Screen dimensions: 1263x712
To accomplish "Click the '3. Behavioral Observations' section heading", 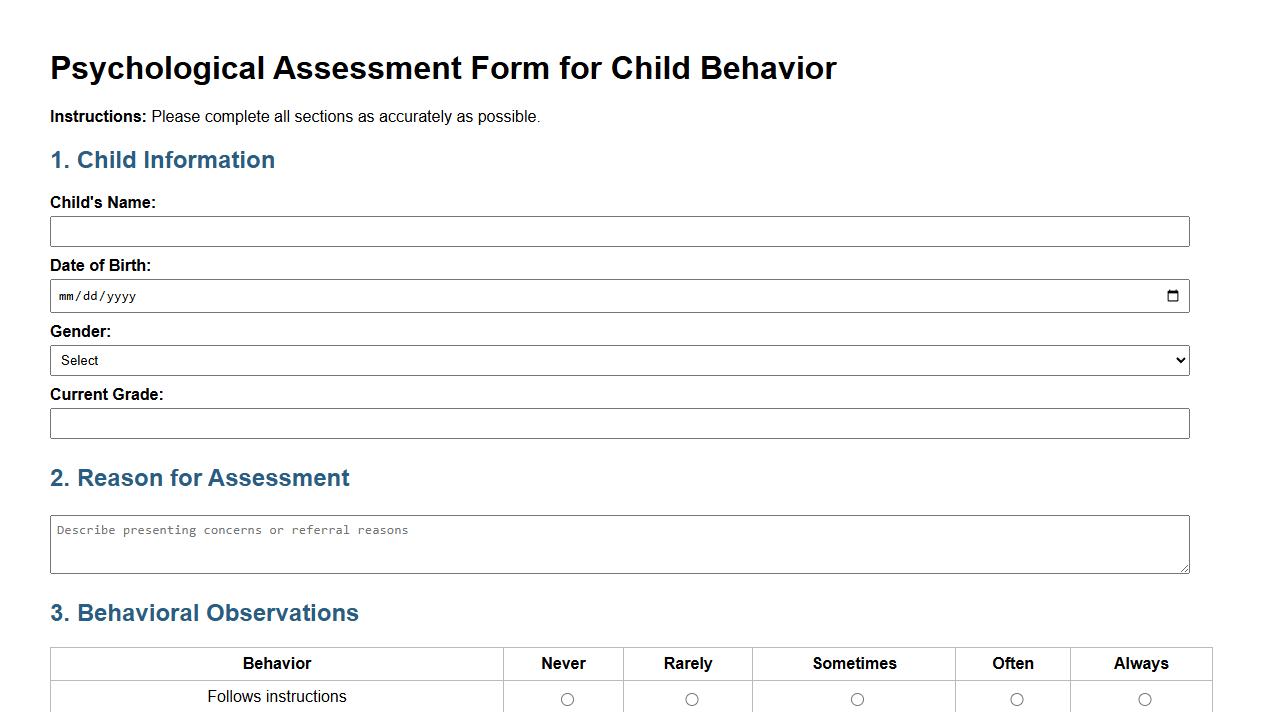I will click(x=204, y=613).
